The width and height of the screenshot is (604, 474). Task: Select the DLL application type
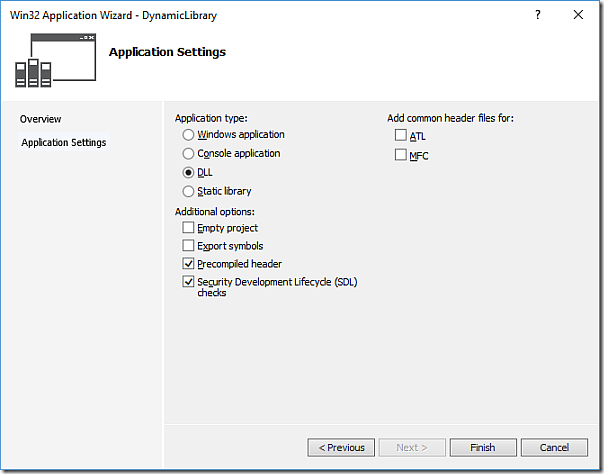(x=188, y=172)
